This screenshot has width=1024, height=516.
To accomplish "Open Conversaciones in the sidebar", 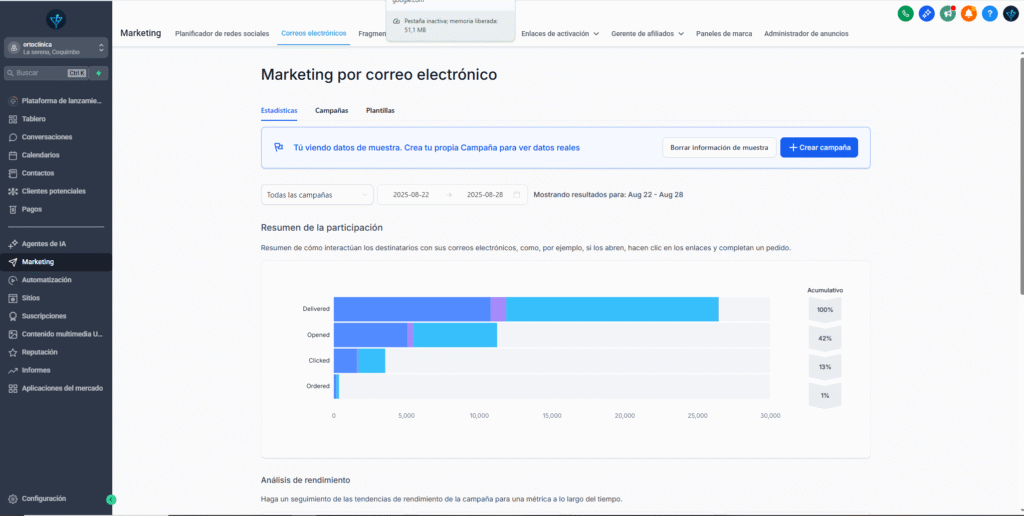I will pos(46,137).
